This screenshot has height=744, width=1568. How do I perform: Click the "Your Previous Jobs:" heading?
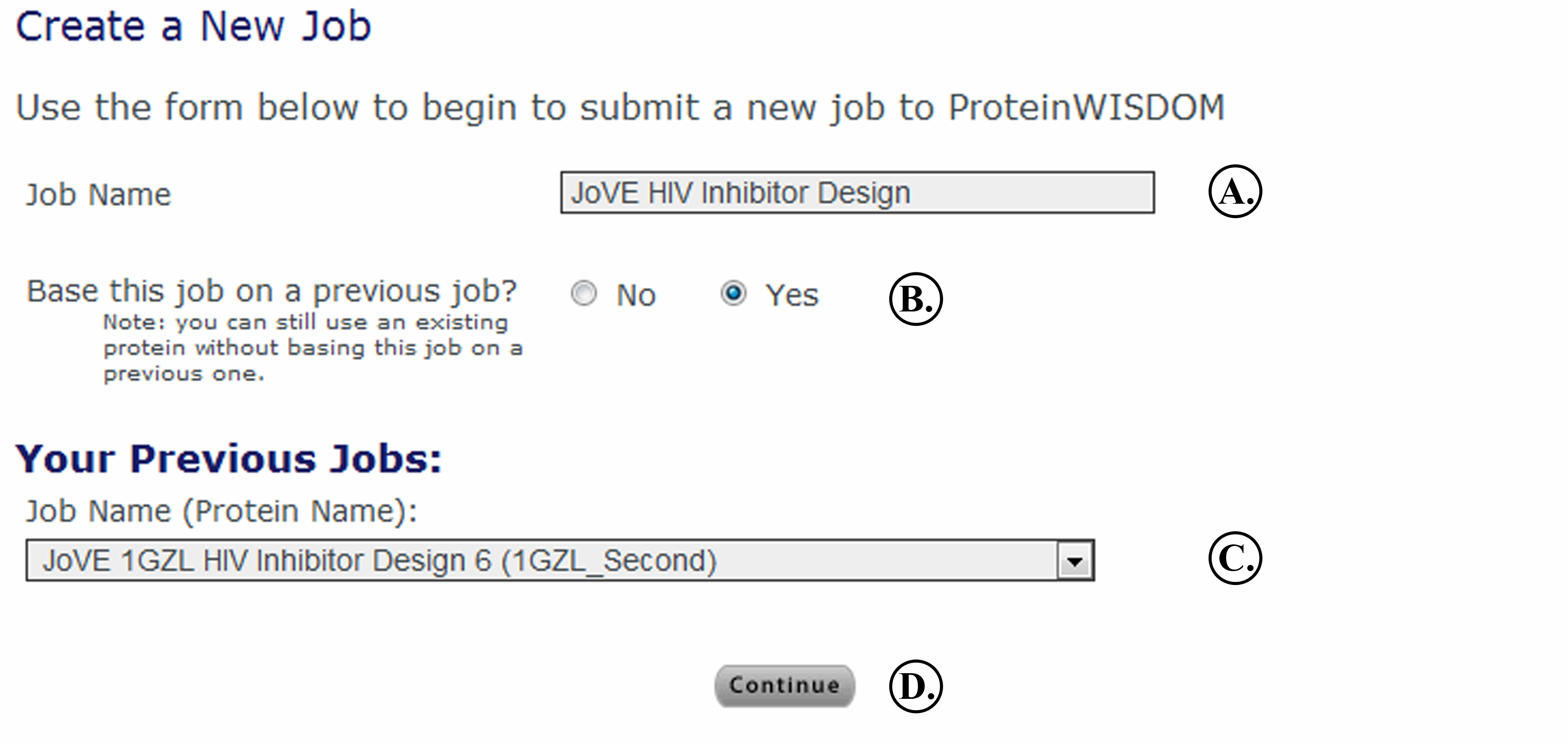pyautogui.click(x=228, y=459)
